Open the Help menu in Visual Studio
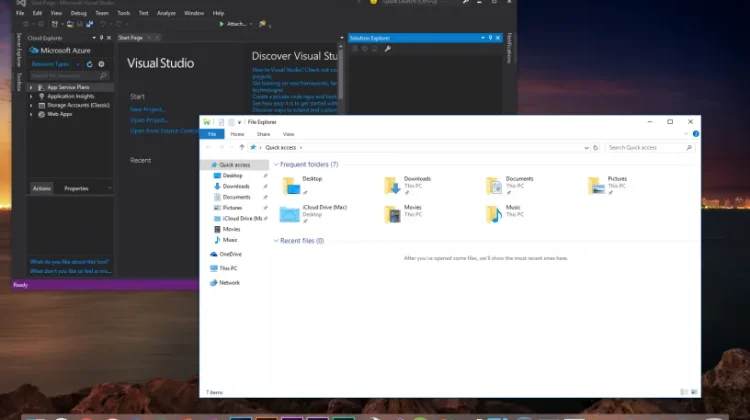The height and width of the screenshot is (420, 750). (218, 13)
